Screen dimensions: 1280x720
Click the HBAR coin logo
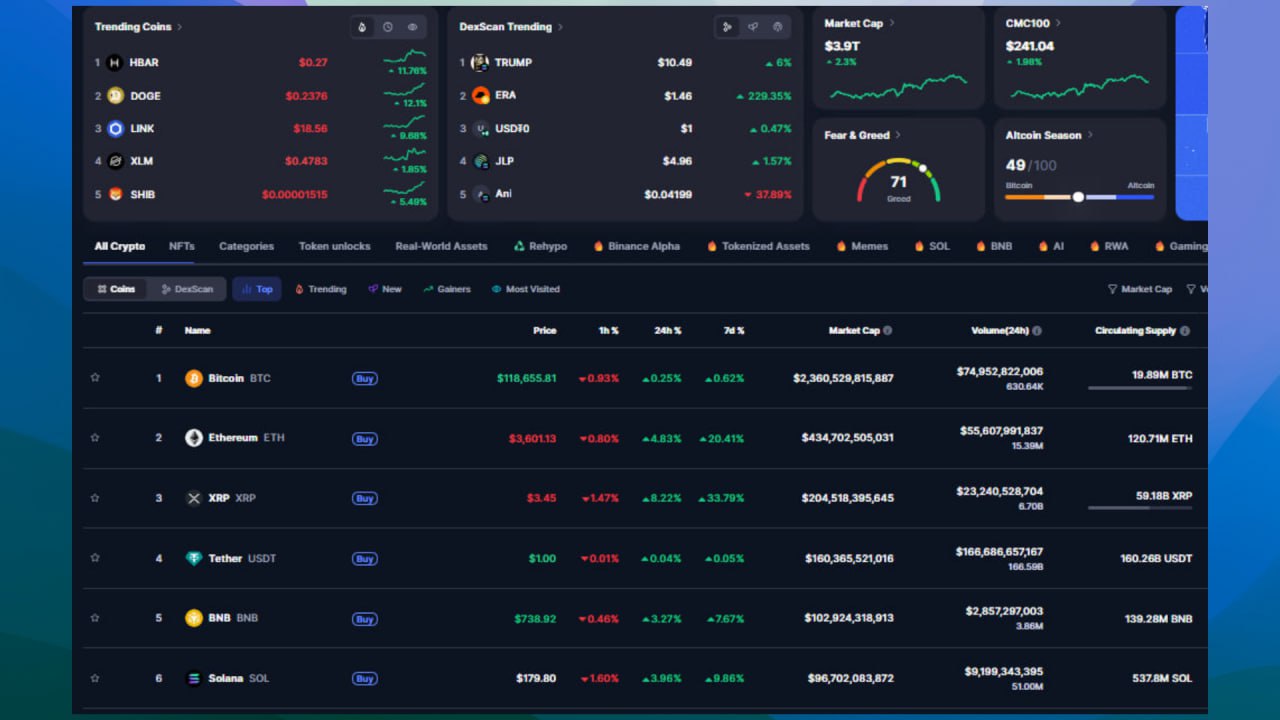(115, 62)
